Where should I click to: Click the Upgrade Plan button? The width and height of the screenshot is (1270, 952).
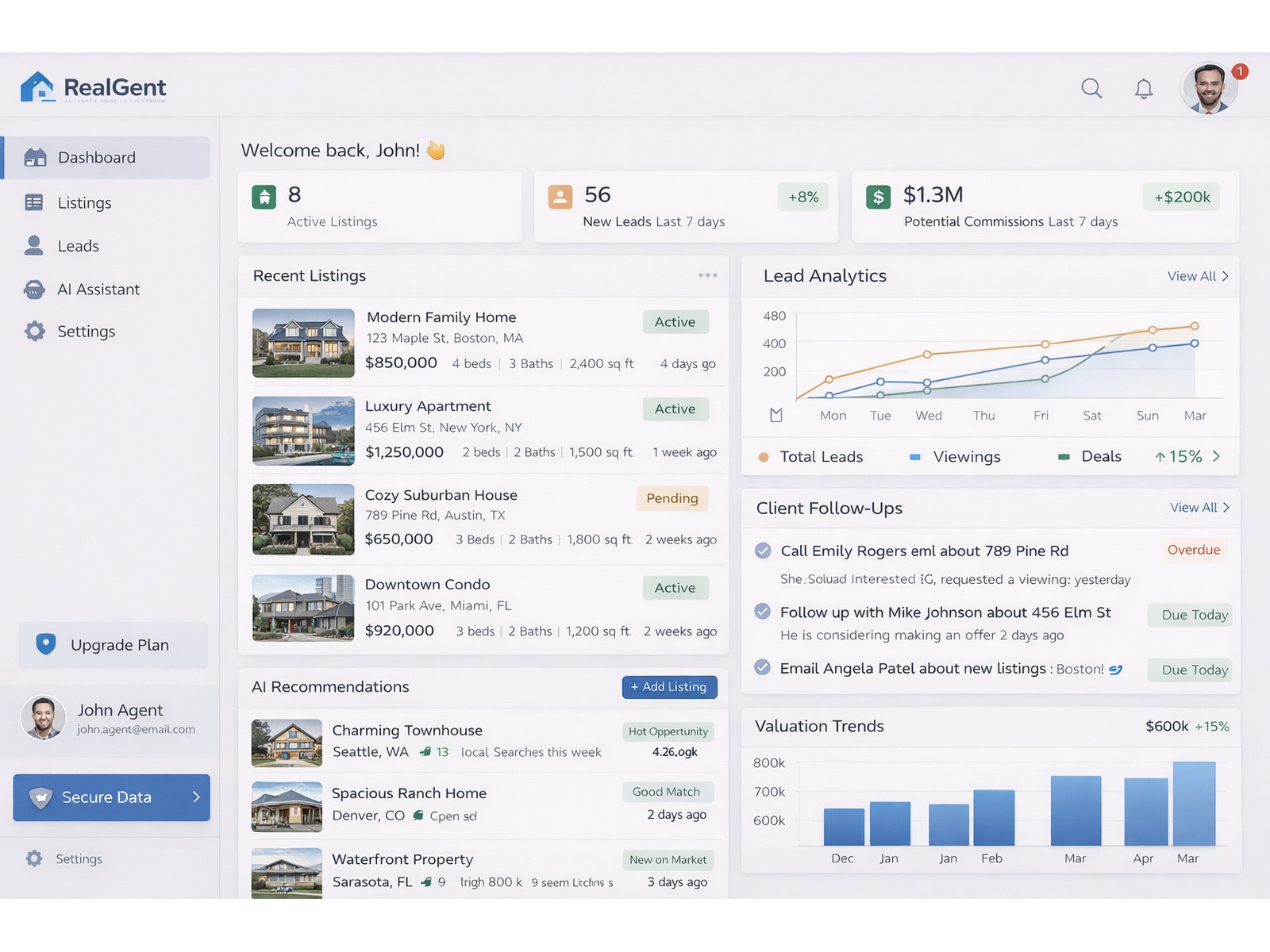[x=114, y=645]
